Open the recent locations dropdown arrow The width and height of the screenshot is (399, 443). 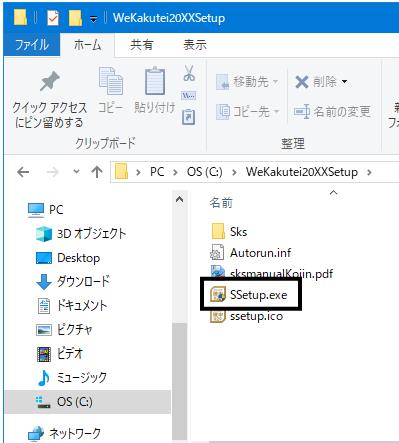pos(77,172)
